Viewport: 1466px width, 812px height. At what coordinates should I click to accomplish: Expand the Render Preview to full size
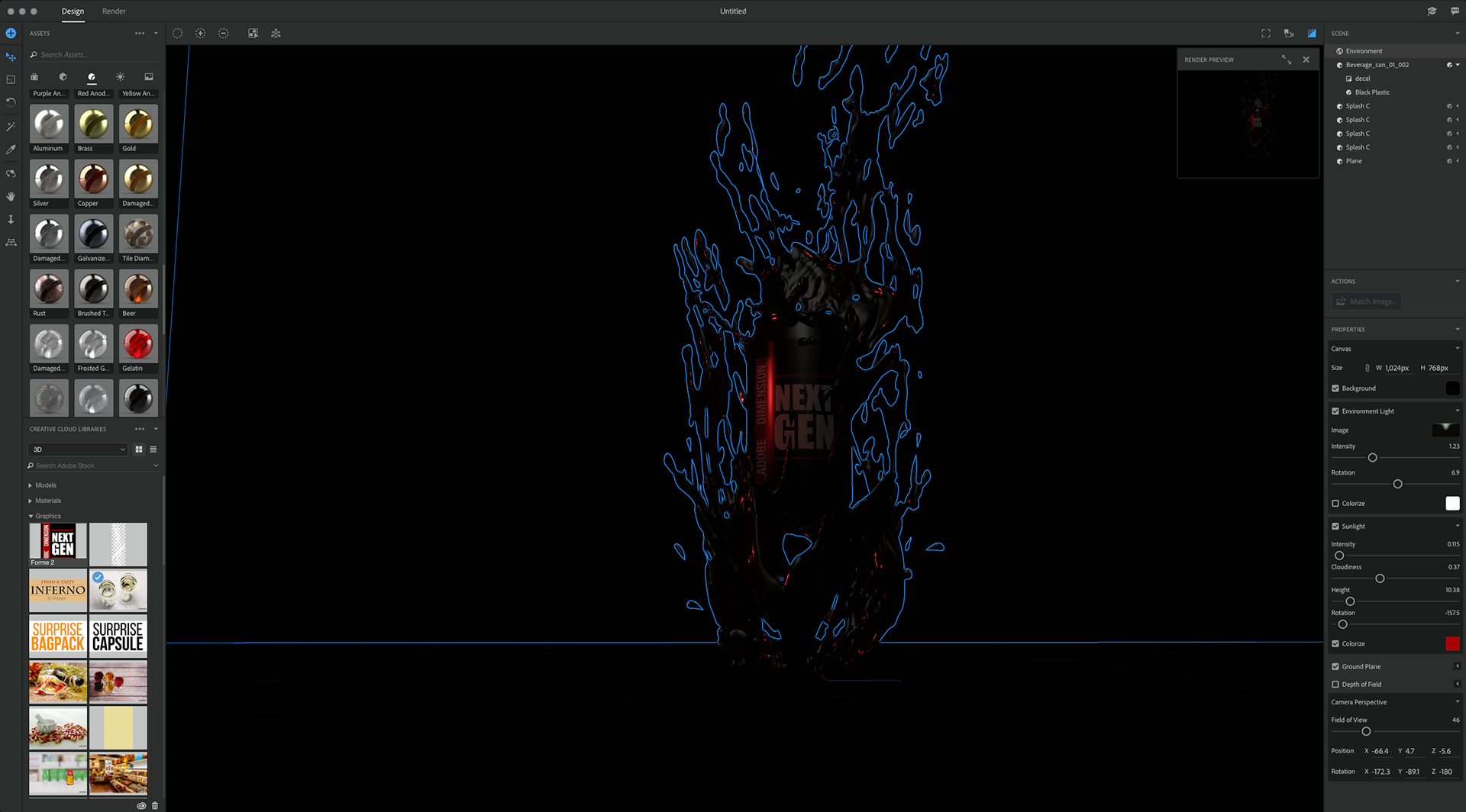point(1287,60)
